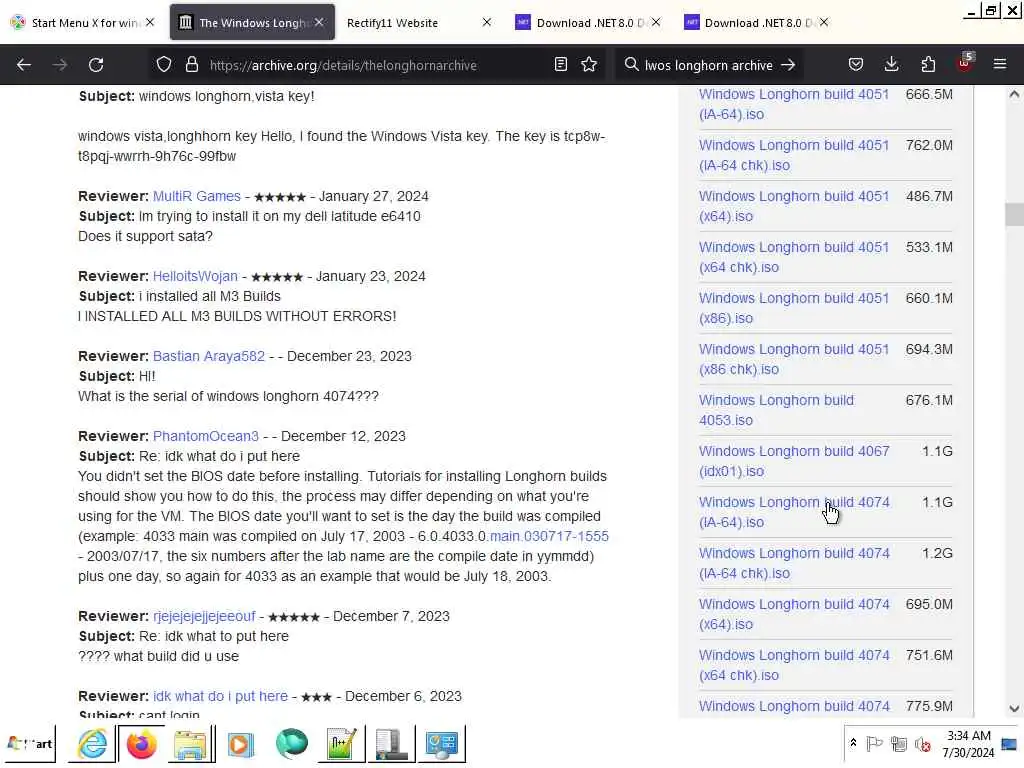The width and height of the screenshot is (1024, 768).
Task: Close the Rectify11 Website tab
Action: pos(487,22)
